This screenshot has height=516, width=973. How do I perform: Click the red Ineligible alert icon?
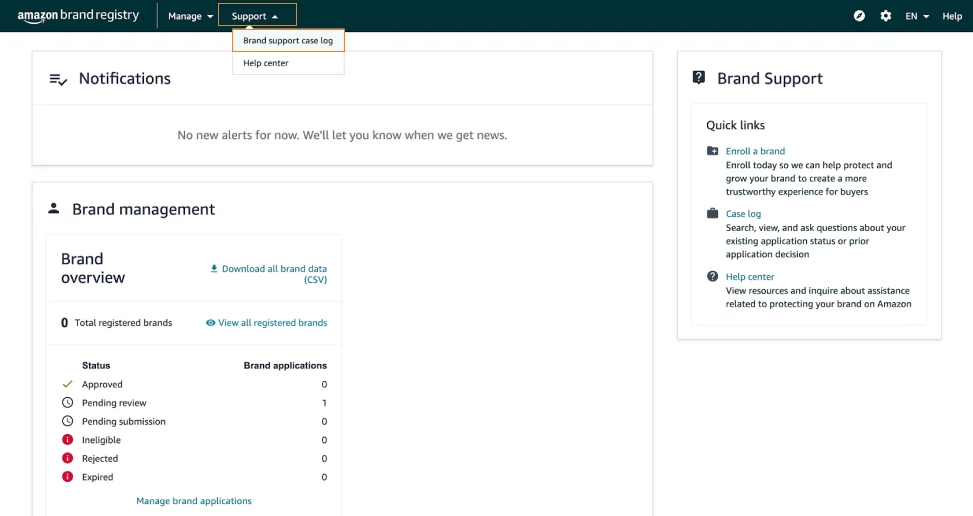pos(68,440)
